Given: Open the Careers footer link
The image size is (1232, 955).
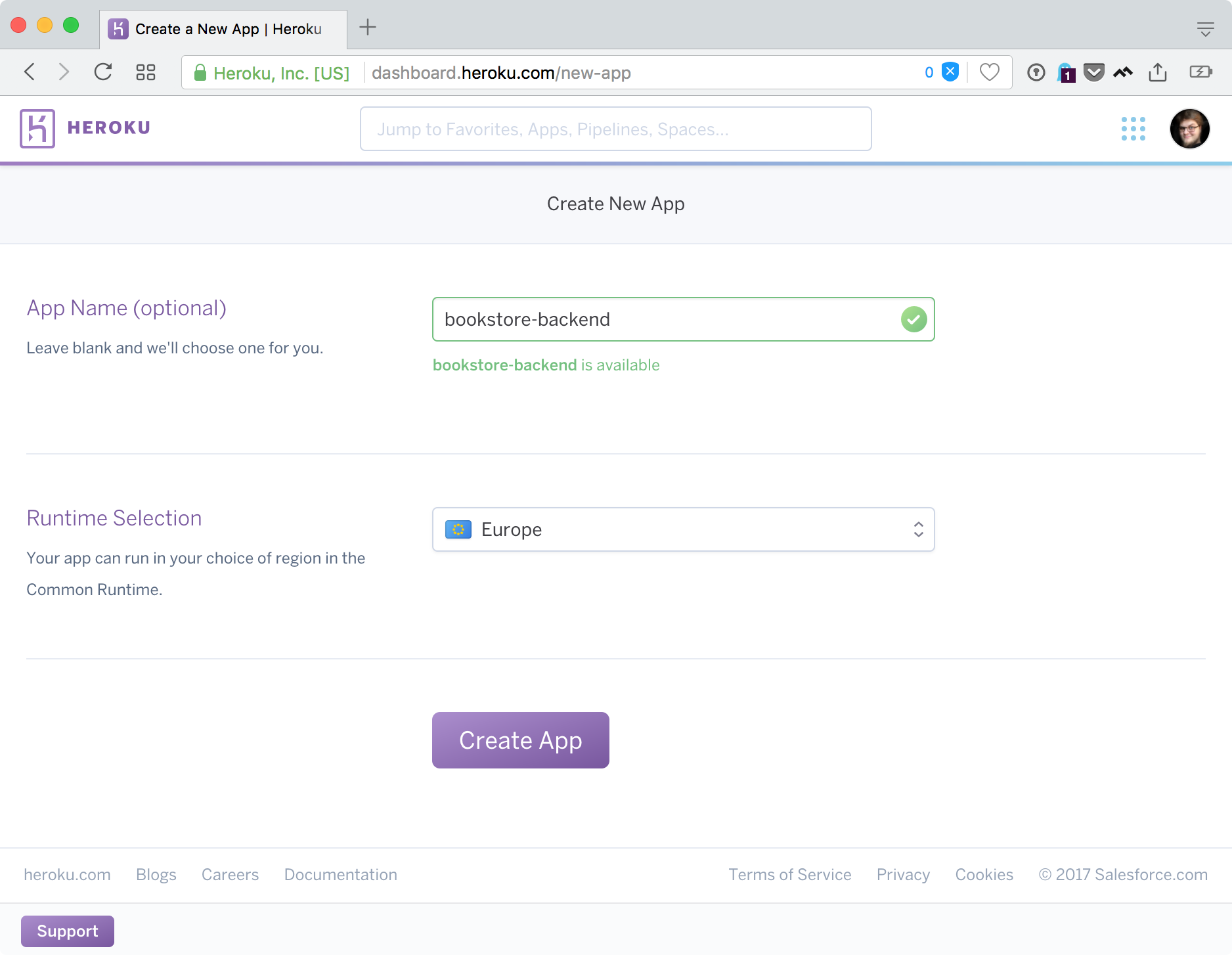Looking at the screenshot, I should pyautogui.click(x=230, y=875).
